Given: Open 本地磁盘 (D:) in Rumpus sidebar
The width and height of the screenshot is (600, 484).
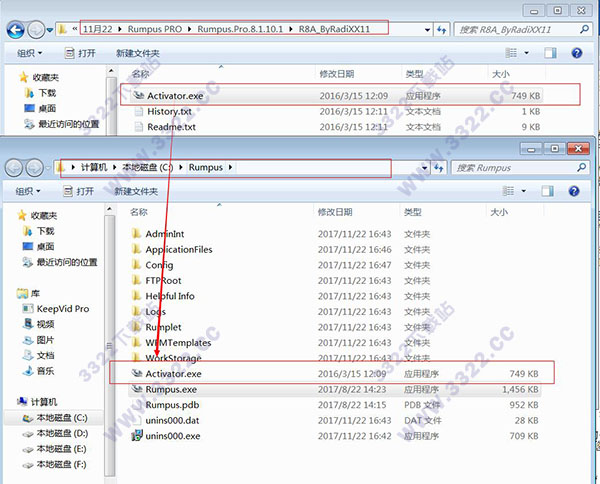Looking at the screenshot, I should [55, 433].
